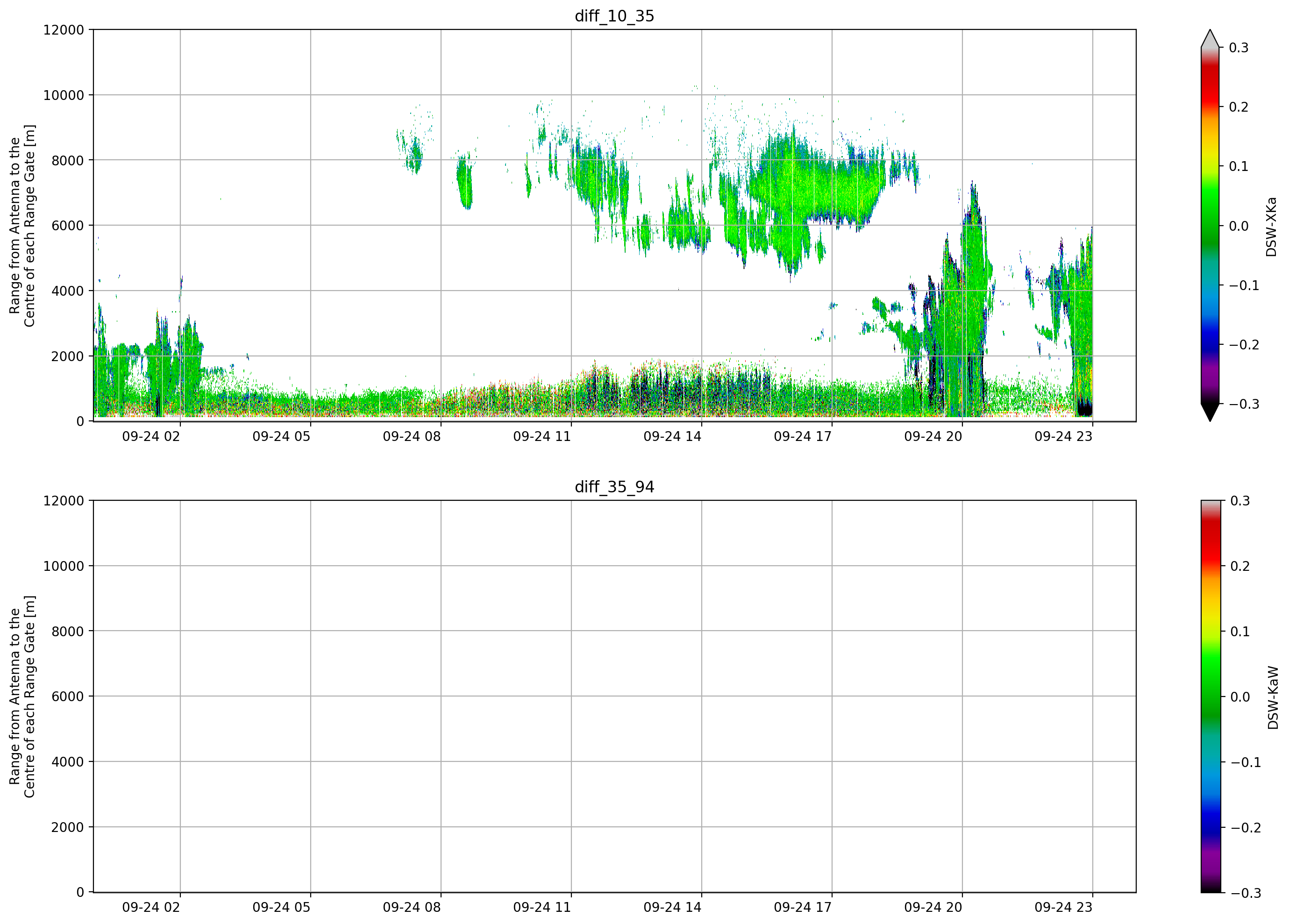Click the 09-24 23 time label under diff_10_35
Viewport: 1289px width, 924px height.
coord(1063,436)
